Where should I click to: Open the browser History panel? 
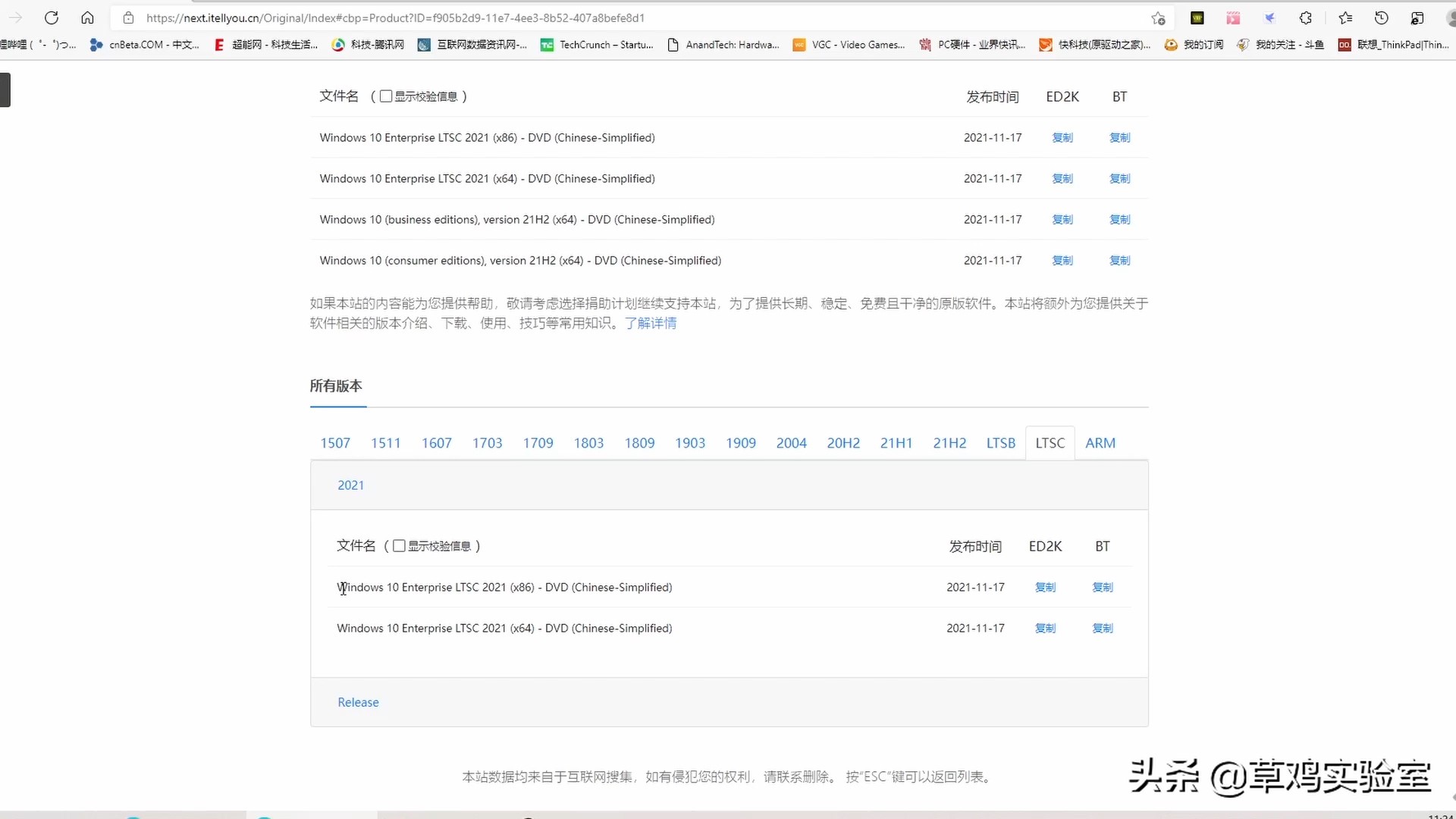[1381, 17]
